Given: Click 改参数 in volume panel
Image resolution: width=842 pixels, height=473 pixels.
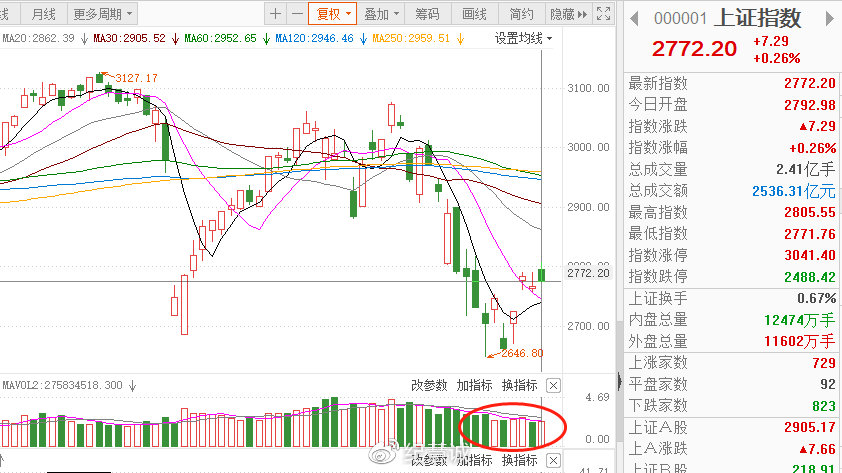Looking at the screenshot, I should [429, 385].
